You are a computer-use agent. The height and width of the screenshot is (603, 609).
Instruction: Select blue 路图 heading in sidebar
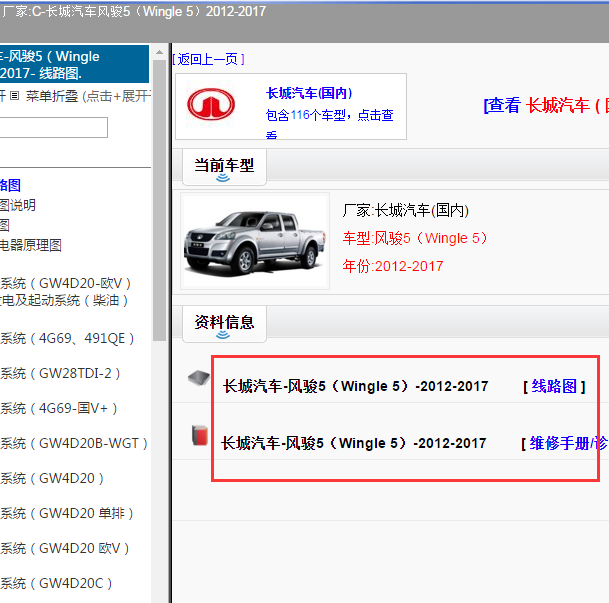[10, 185]
